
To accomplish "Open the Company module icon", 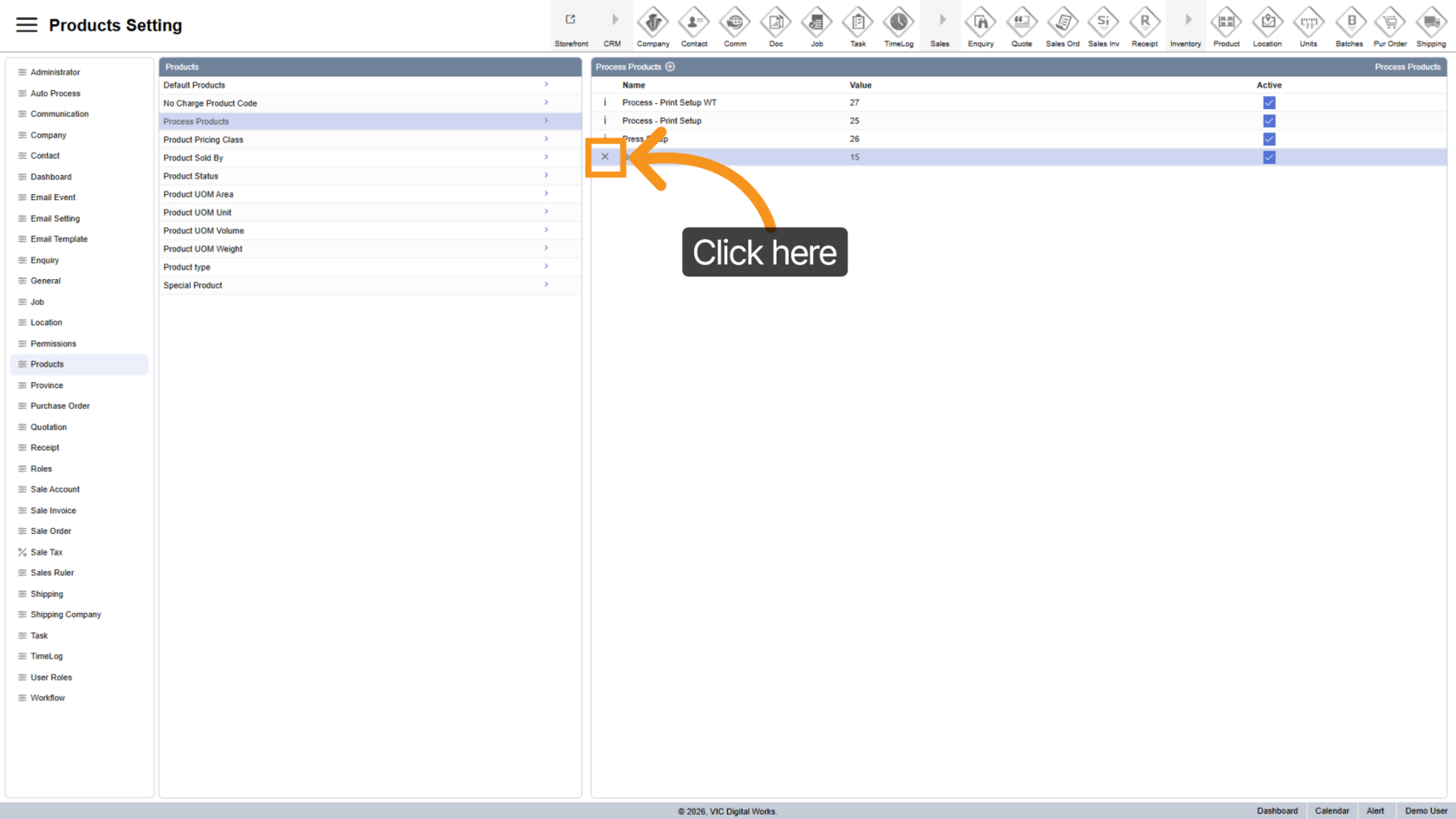I will click(x=653, y=22).
